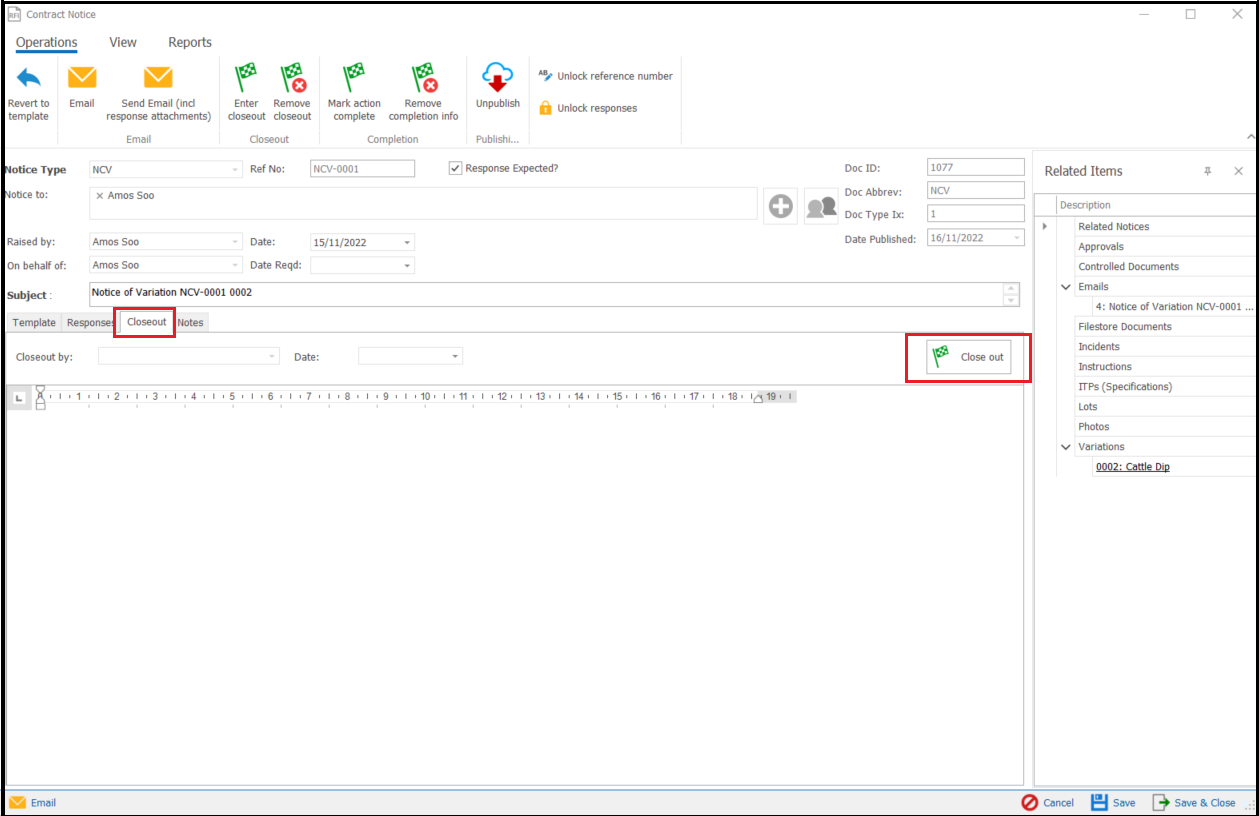
Task: Click Enter closeout flag icon
Action: click(245, 77)
